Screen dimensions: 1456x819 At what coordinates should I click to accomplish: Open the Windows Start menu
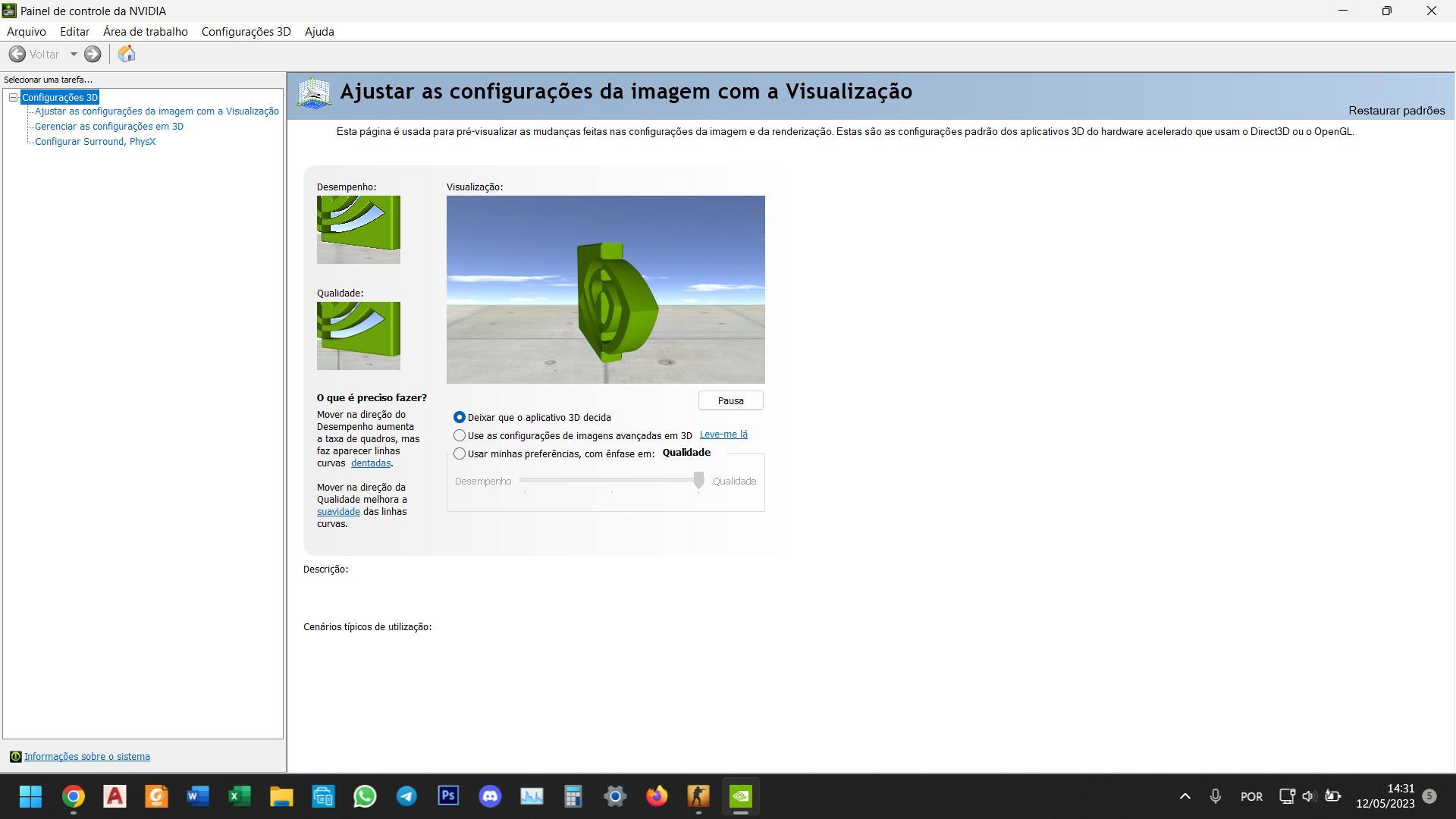[x=30, y=796]
